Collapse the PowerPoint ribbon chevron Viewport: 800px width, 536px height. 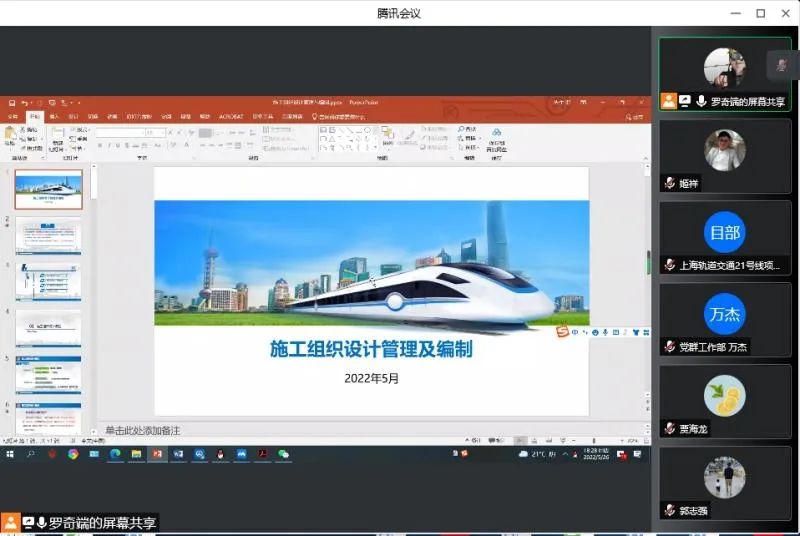coord(645,159)
